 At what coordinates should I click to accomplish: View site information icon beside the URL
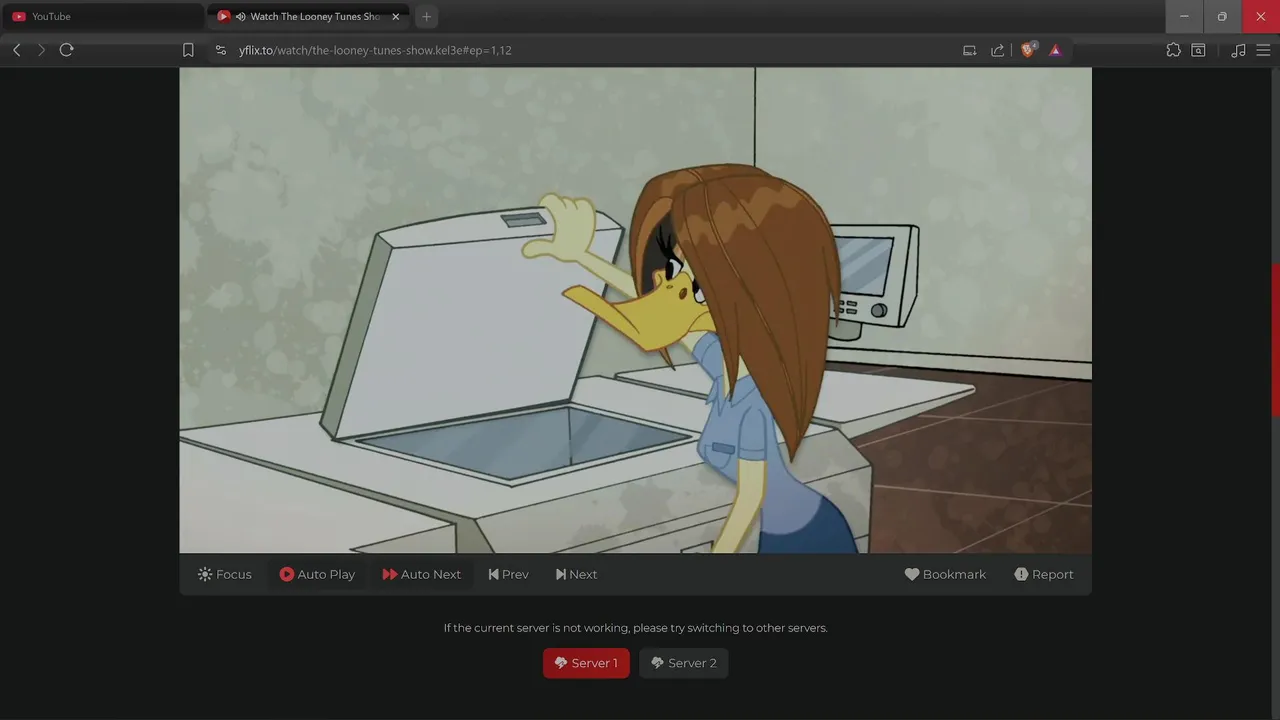coord(221,50)
